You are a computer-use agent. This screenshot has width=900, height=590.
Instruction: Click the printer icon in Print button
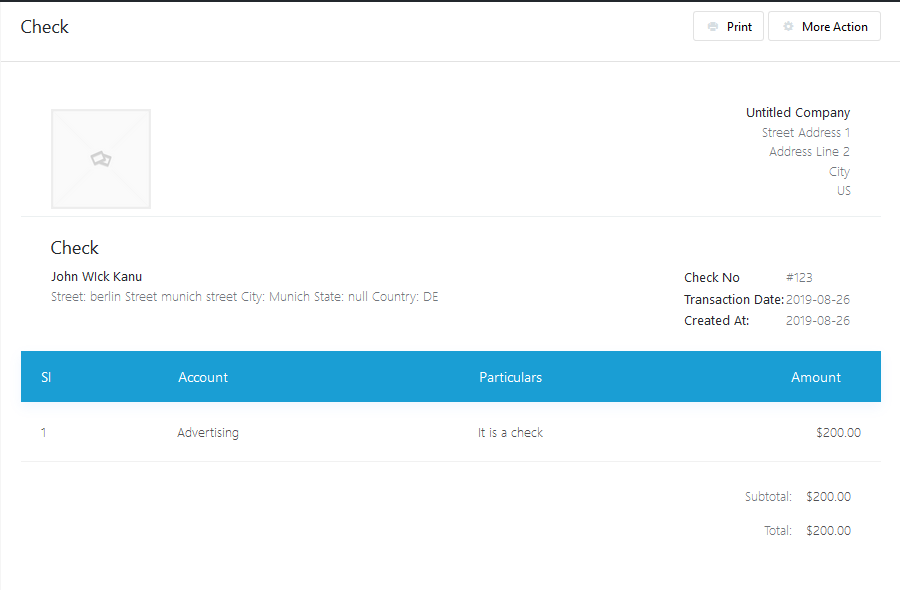712,27
